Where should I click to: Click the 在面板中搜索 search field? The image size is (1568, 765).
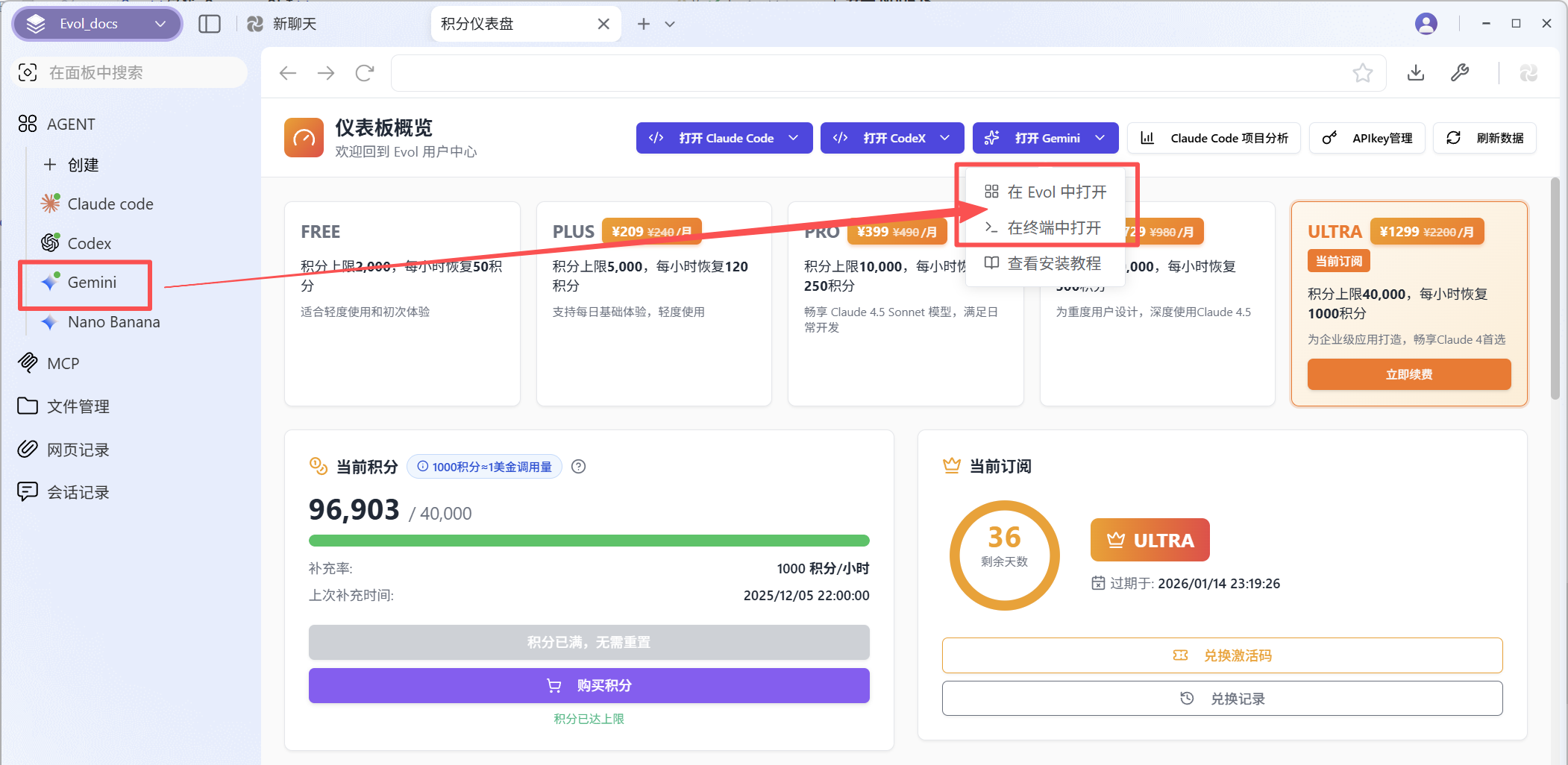(x=131, y=73)
